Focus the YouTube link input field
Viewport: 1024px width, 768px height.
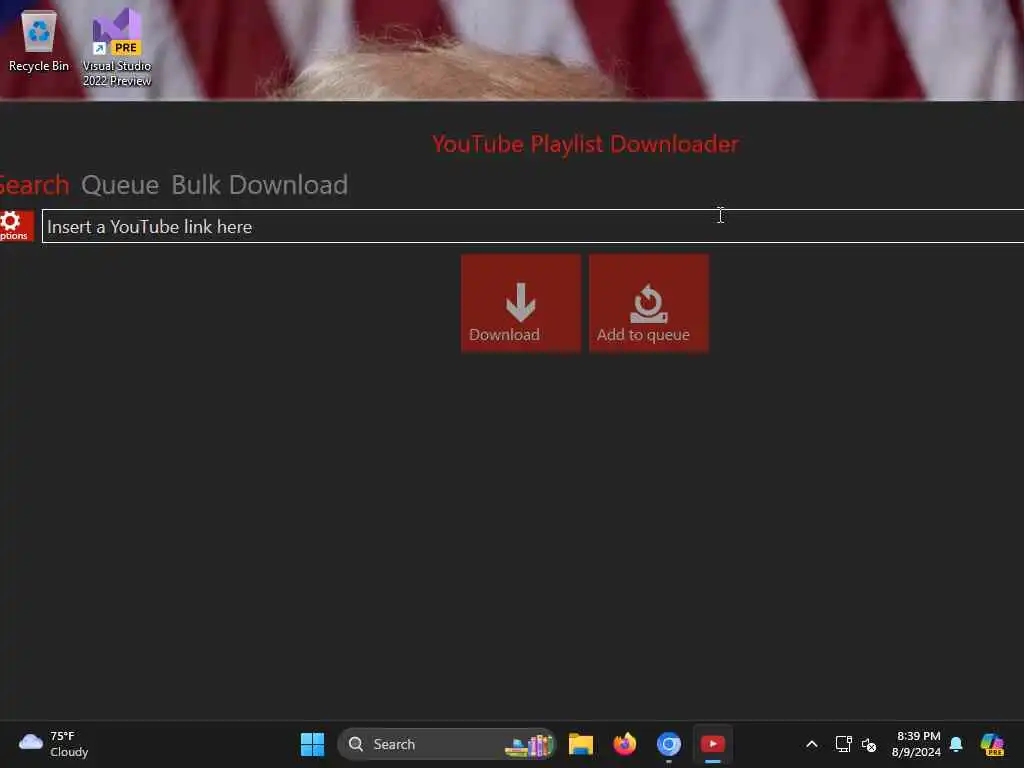[x=533, y=226]
